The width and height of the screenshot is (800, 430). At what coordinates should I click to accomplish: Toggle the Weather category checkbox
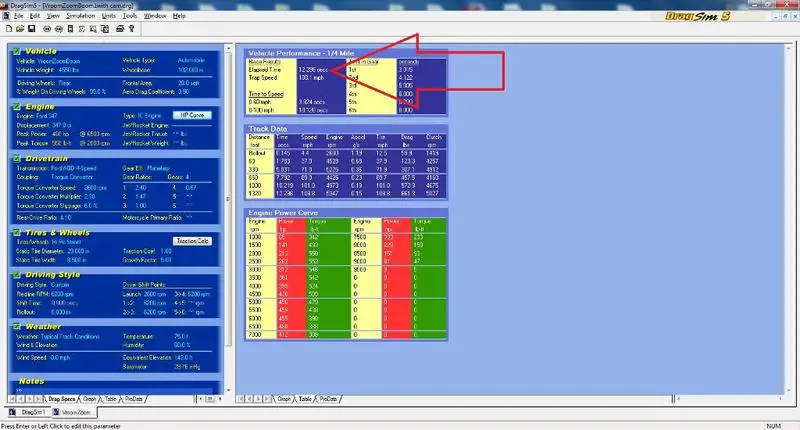point(17,326)
